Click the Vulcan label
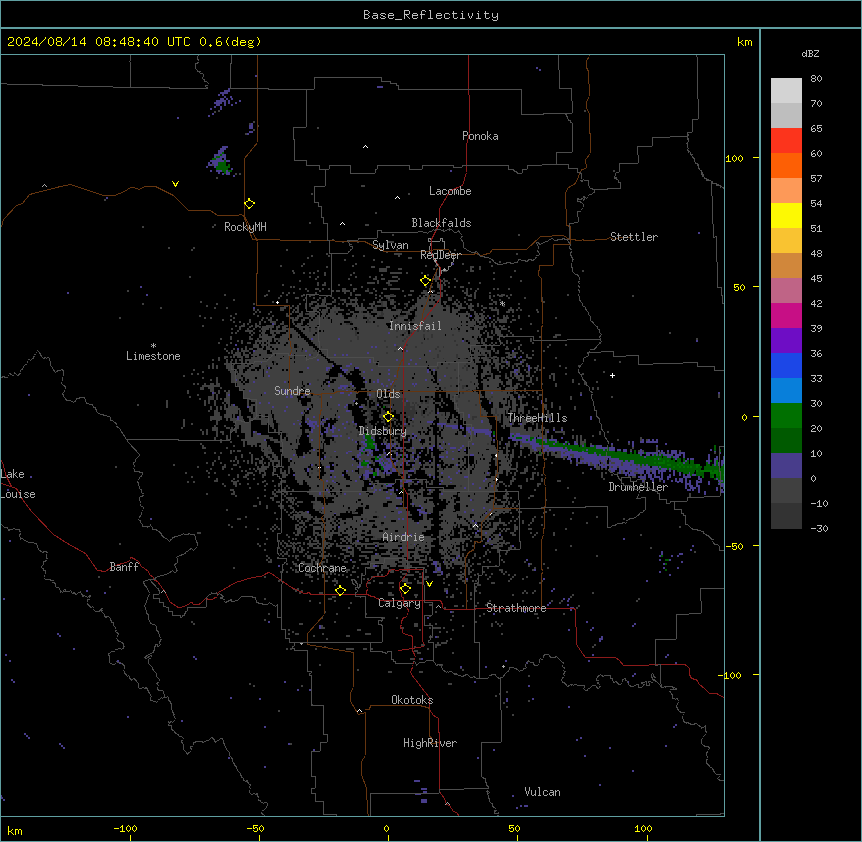Viewport: 862px width, 842px height. pyautogui.click(x=543, y=792)
